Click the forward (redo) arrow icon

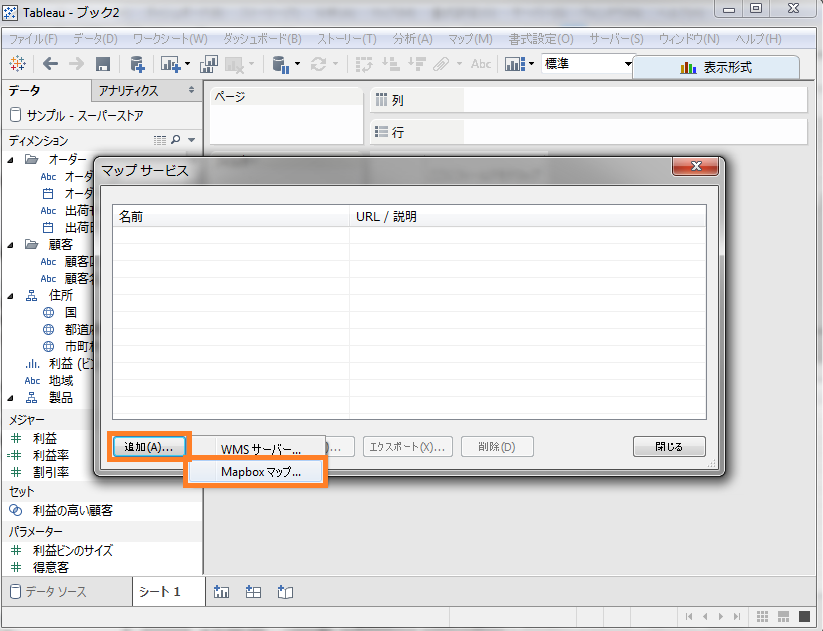coord(77,64)
